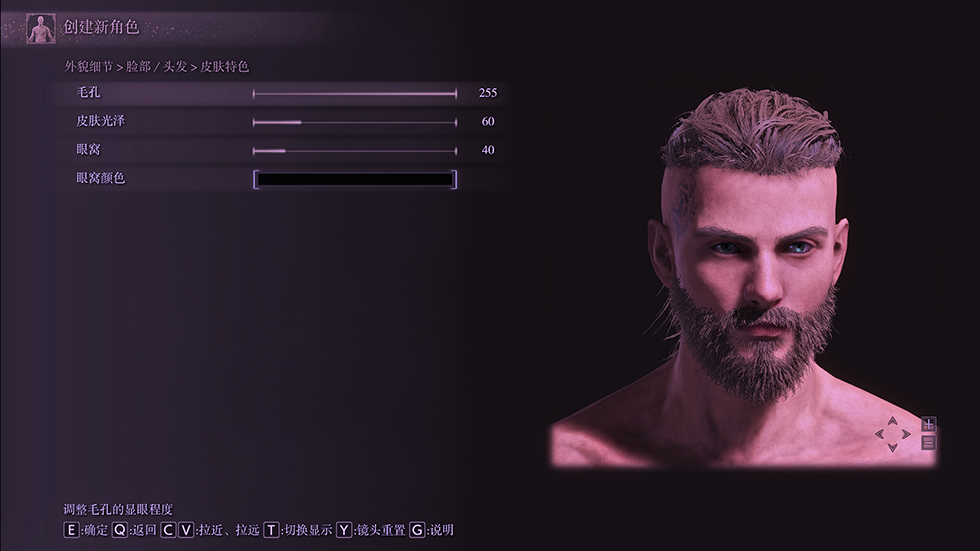The height and width of the screenshot is (551, 980).
Task: Select the 皮肤光泽 row
Action: click(280, 122)
